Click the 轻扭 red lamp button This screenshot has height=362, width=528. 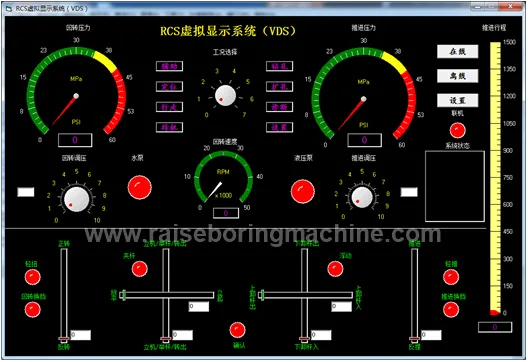pos(33,277)
